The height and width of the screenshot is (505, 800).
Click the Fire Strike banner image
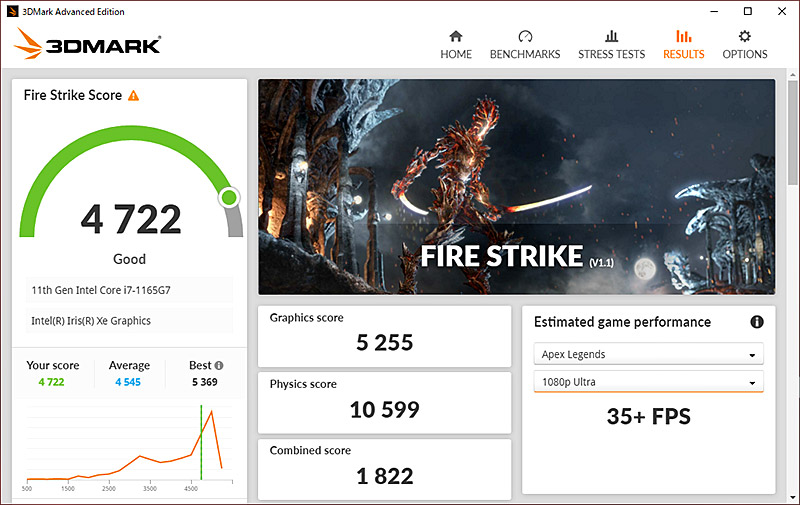pyautogui.click(x=516, y=186)
